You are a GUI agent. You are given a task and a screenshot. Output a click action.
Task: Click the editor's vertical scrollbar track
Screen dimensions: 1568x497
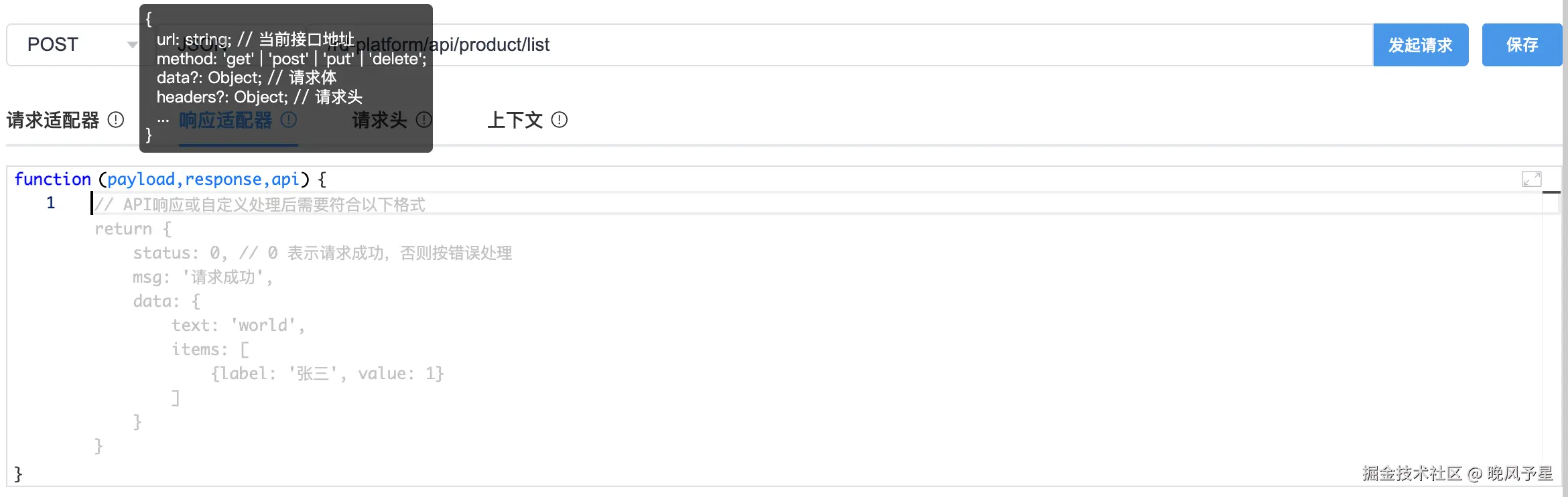point(1551,335)
